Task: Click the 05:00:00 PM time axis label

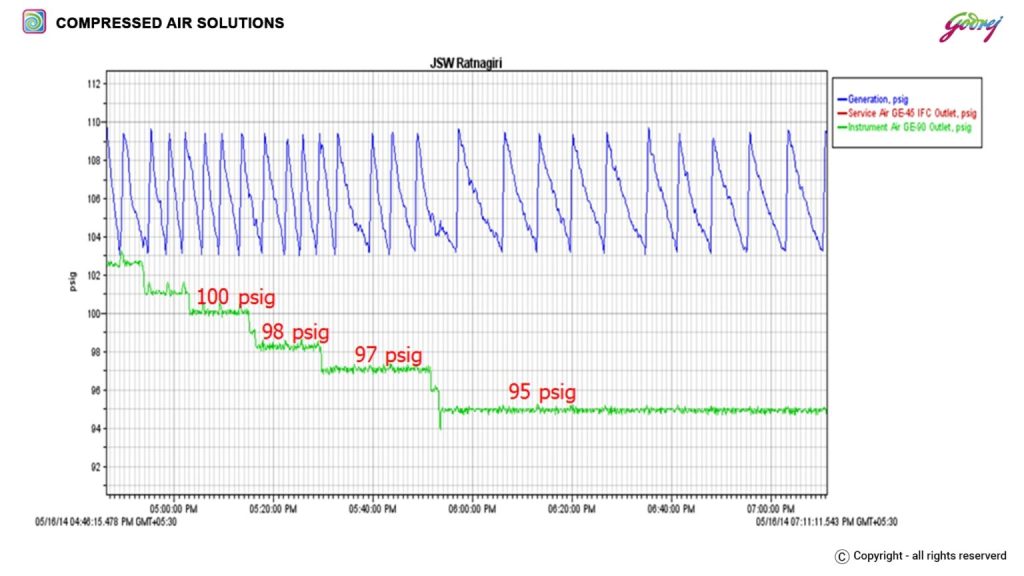Action: [x=174, y=509]
